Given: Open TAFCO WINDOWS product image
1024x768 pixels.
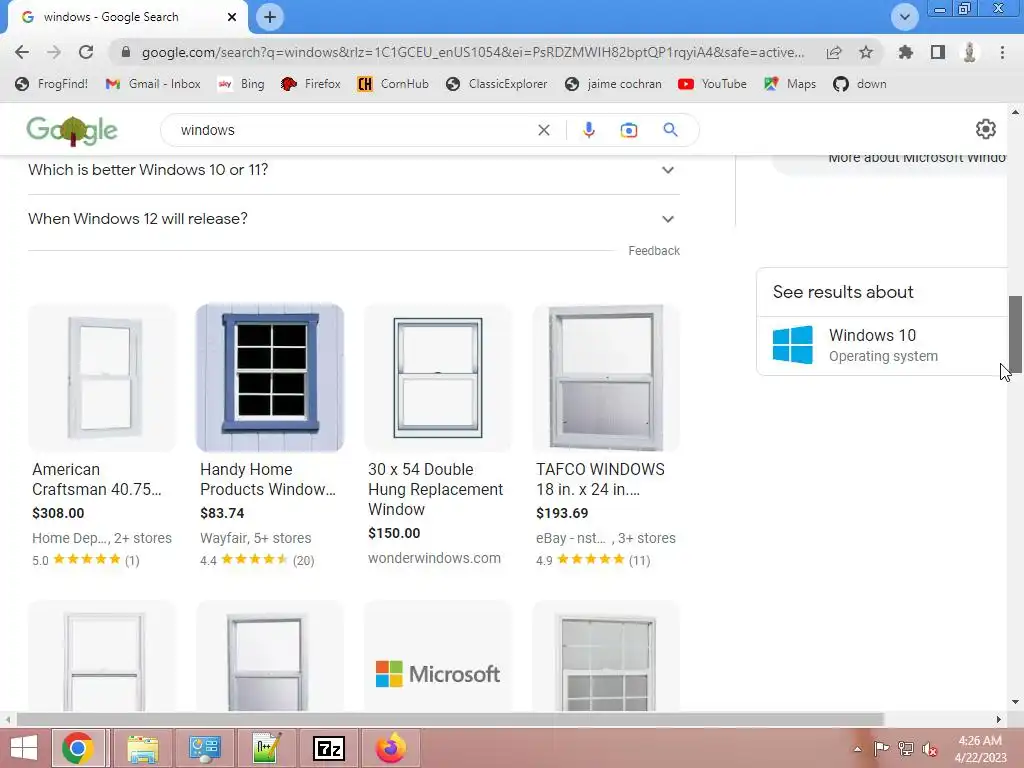Looking at the screenshot, I should coord(606,377).
